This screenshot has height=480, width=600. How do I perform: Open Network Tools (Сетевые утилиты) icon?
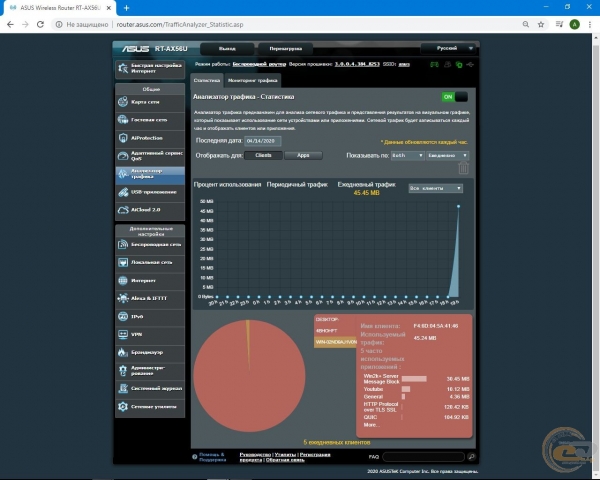point(123,407)
